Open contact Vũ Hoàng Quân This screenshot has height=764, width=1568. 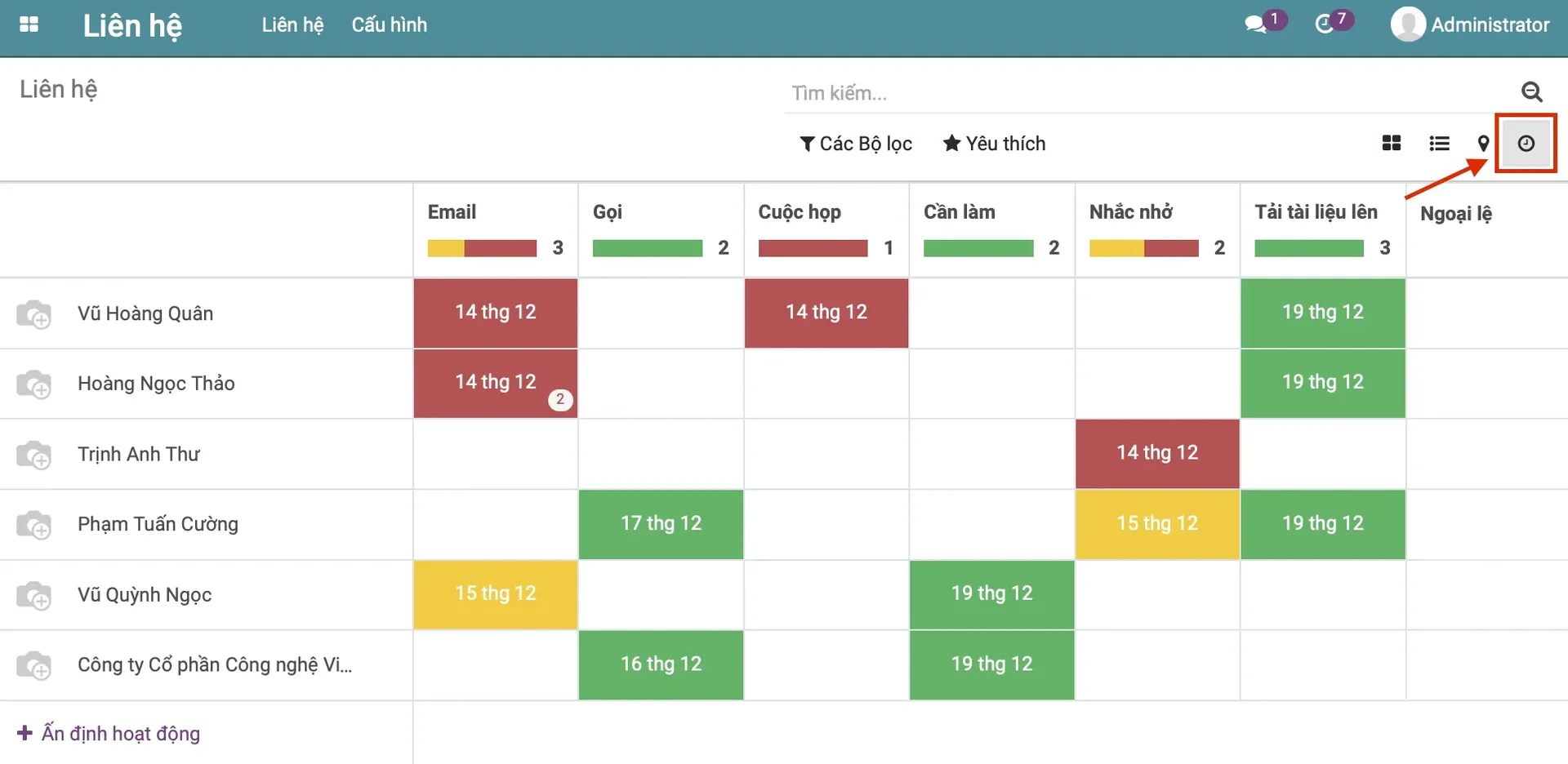[145, 314]
